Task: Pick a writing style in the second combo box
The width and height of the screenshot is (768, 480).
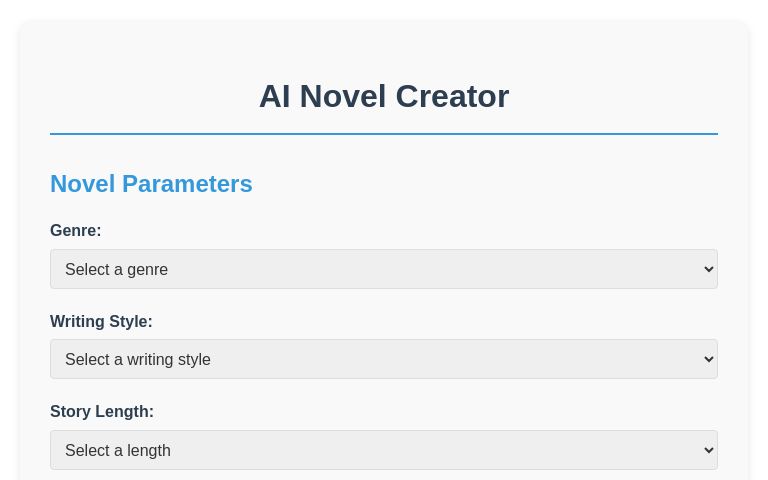Action: coord(384,359)
